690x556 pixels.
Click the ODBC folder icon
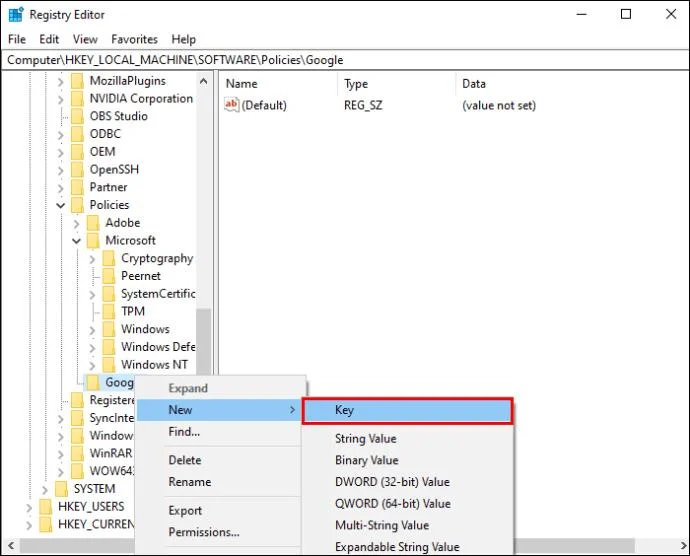point(77,134)
